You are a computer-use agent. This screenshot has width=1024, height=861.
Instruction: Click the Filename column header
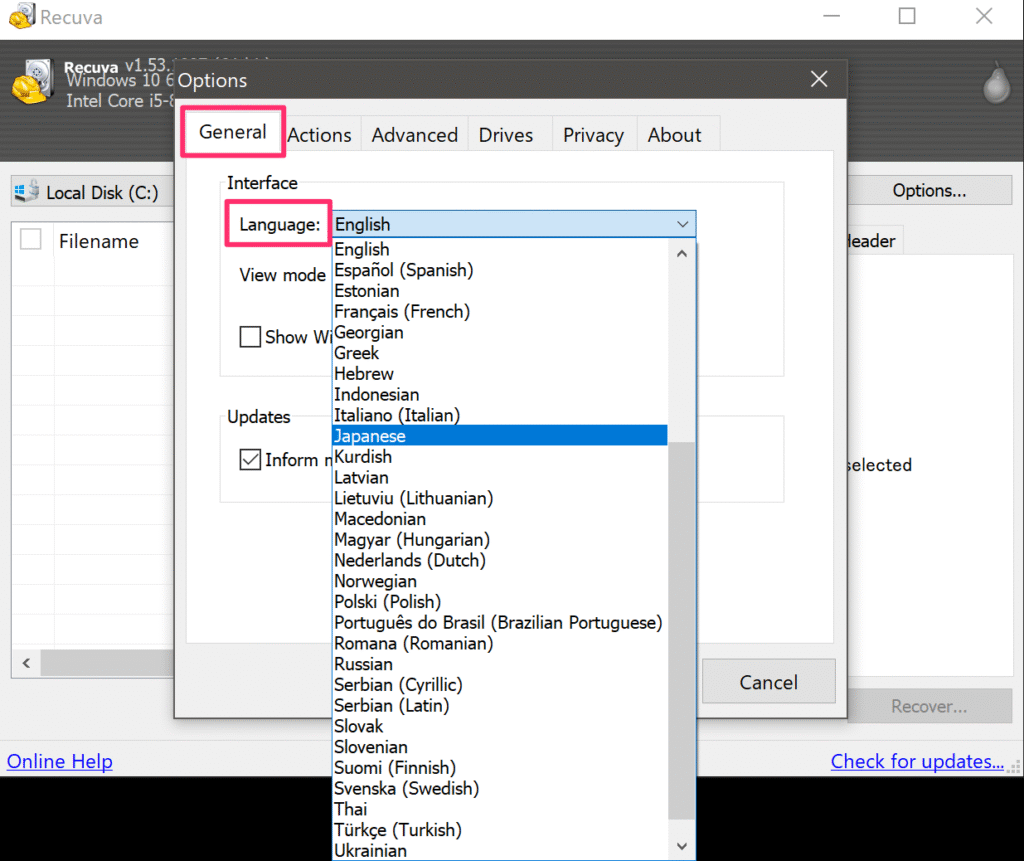(x=99, y=241)
